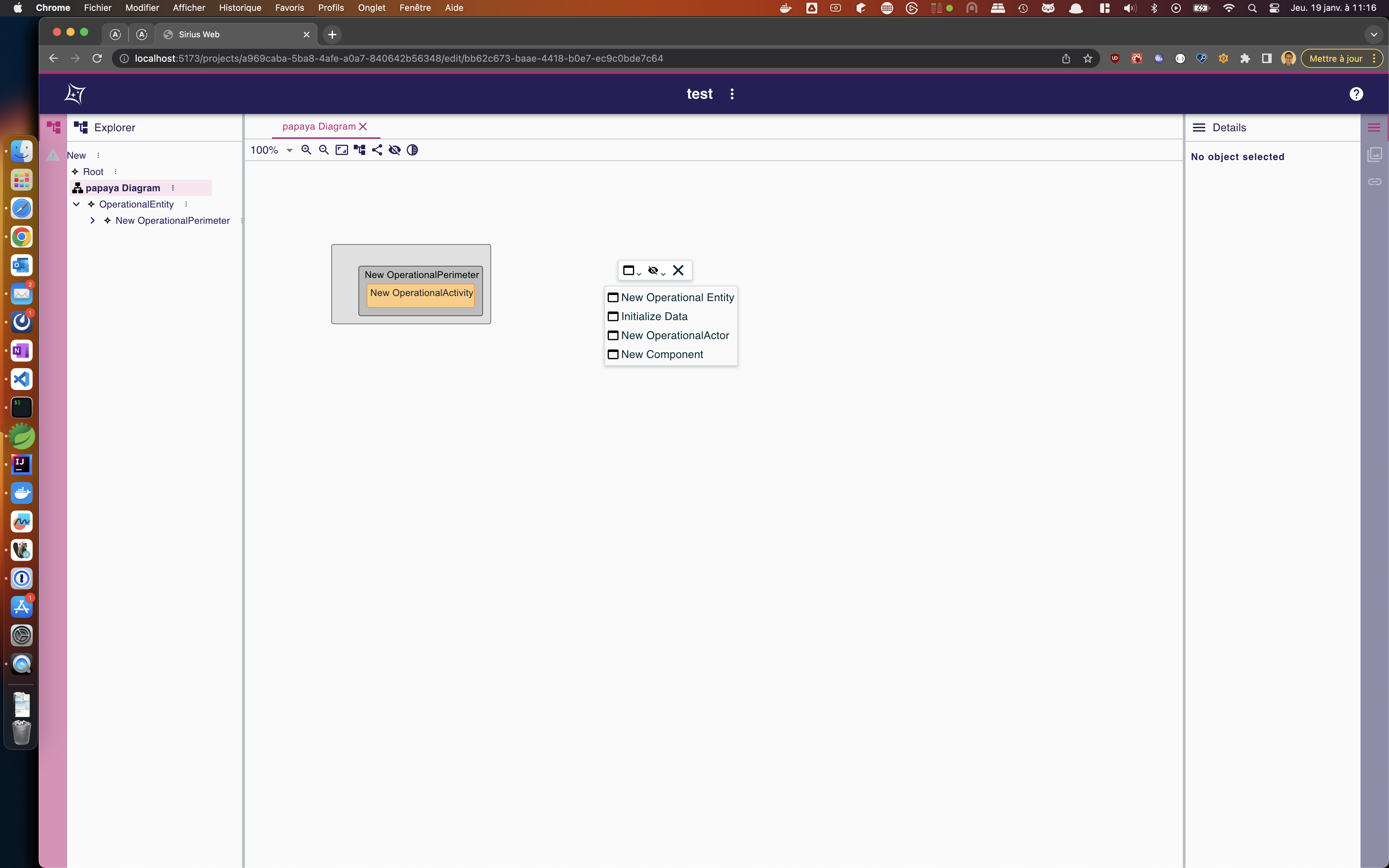The height and width of the screenshot is (868, 1389).
Task: Open the help question mark icon
Action: pos(1356,94)
